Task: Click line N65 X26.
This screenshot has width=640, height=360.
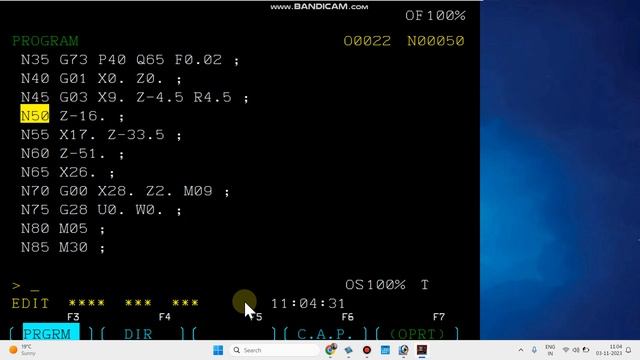Action: tap(67, 173)
